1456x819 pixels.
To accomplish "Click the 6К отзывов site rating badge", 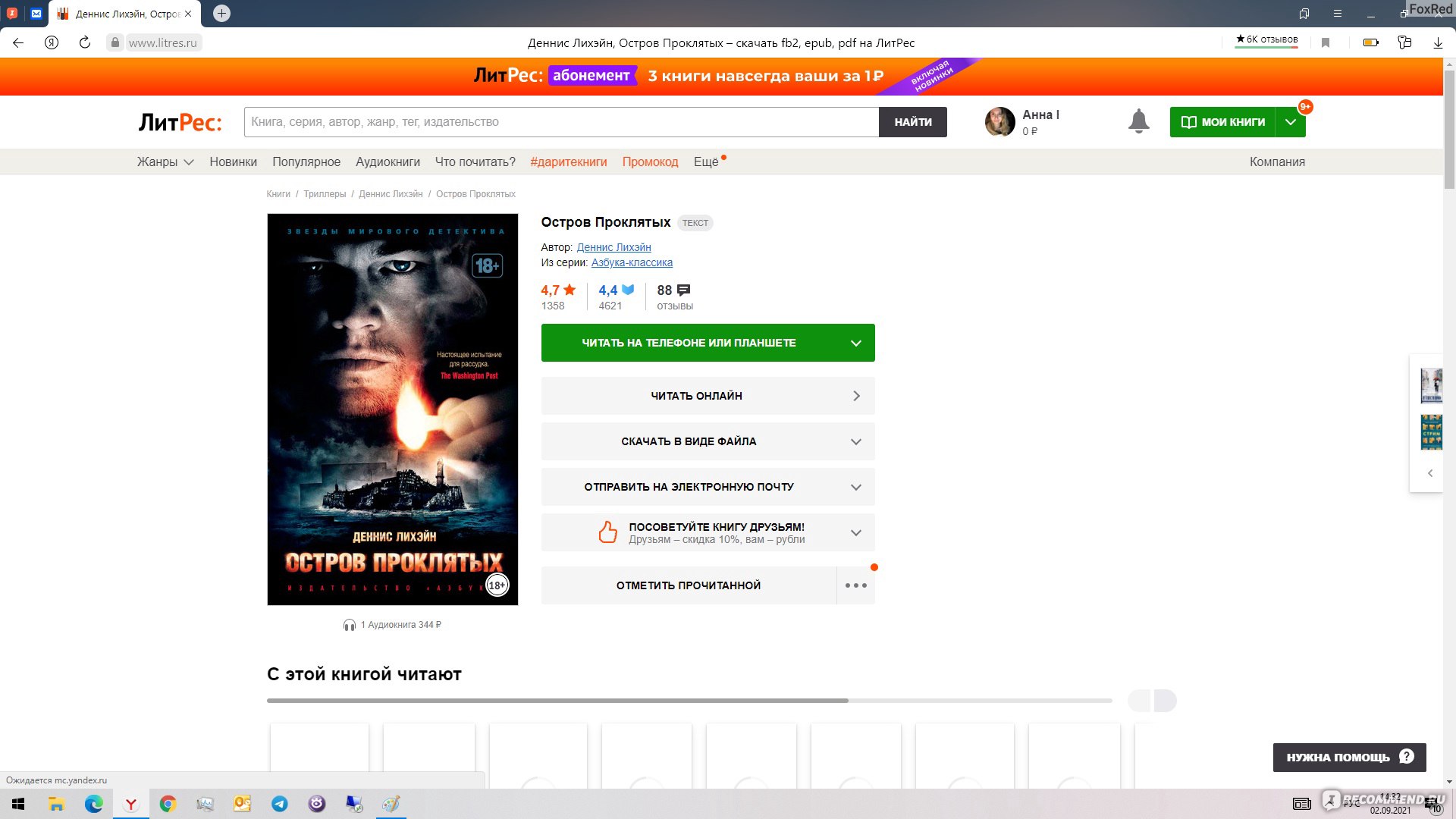I will (x=1266, y=39).
